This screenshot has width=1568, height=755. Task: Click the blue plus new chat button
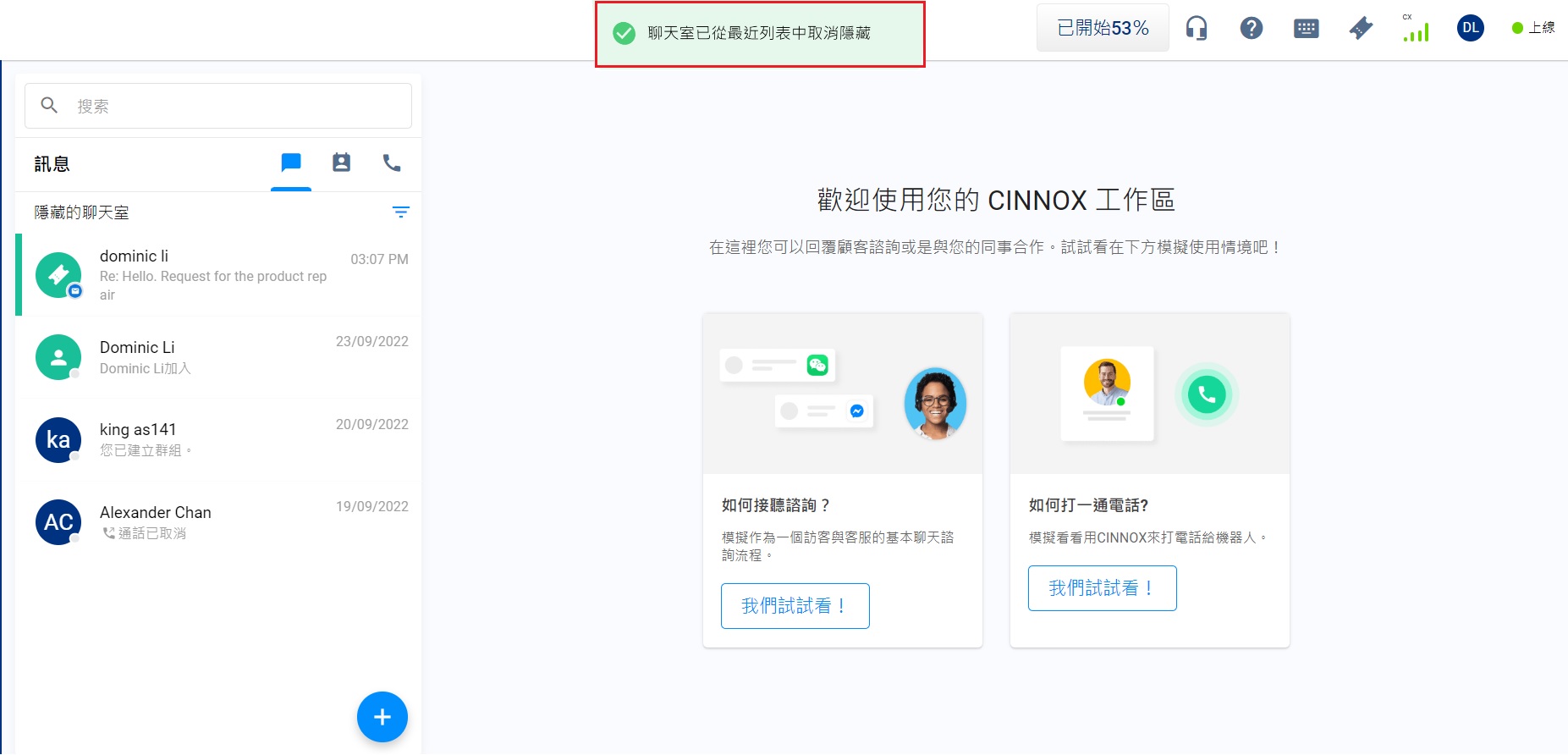(x=382, y=717)
